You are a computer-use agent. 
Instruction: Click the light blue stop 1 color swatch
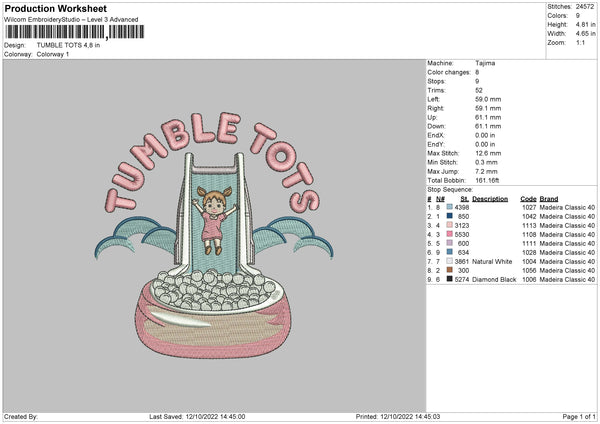pos(450,207)
